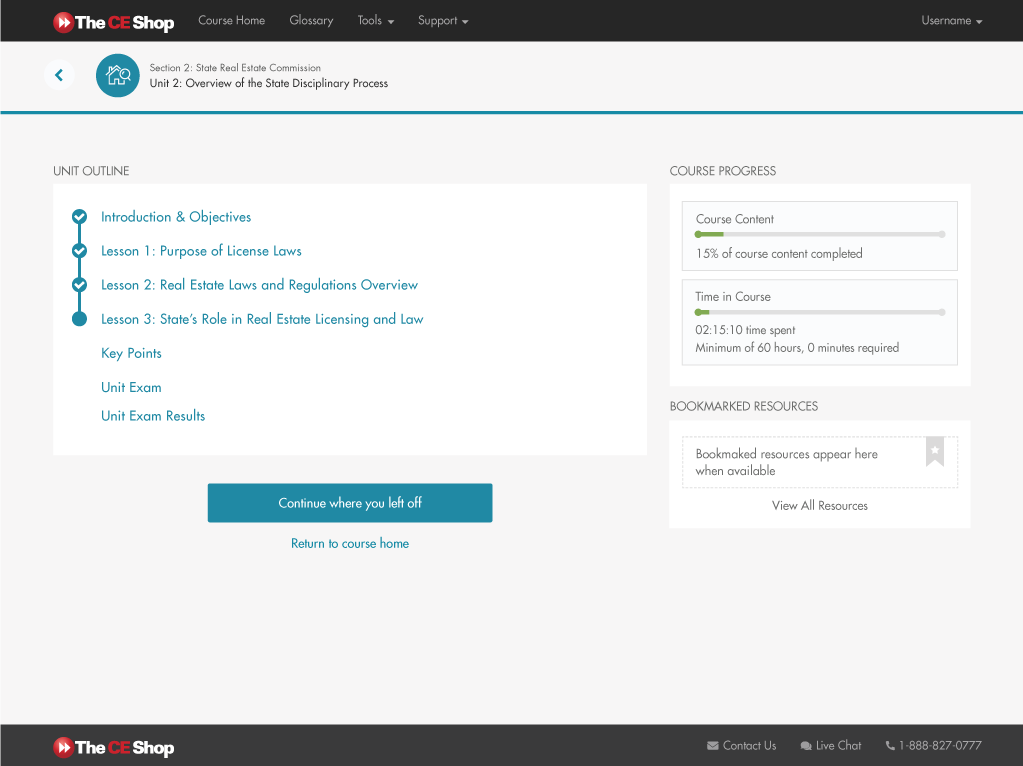Click View All Resources link
The image size is (1023, 766).
pos(819,506)
